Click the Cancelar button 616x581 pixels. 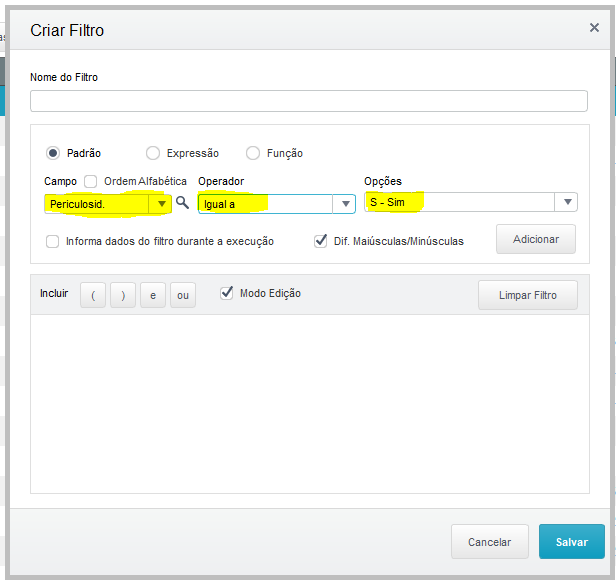(x=490, y=542)
